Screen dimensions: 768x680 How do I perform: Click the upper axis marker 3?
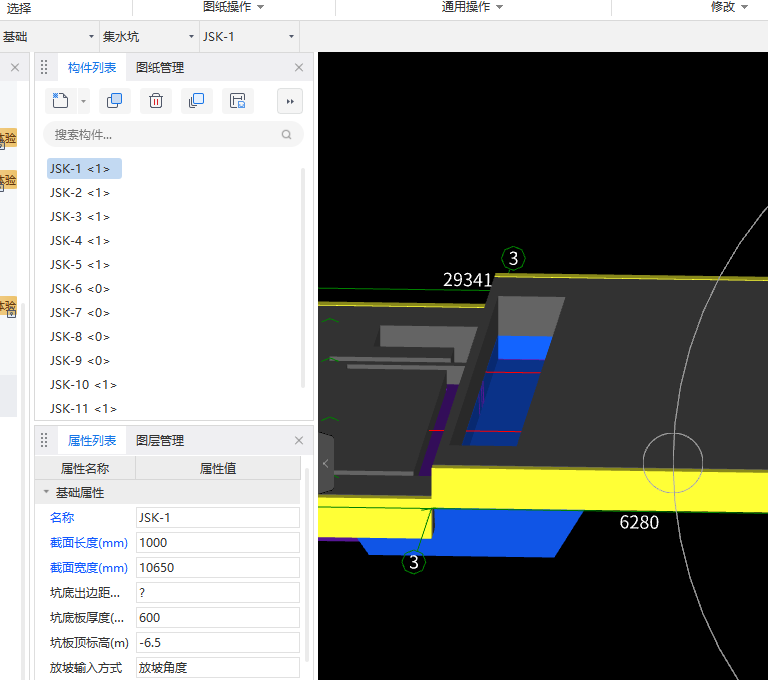pyautogui.click(x=513, y=258)
